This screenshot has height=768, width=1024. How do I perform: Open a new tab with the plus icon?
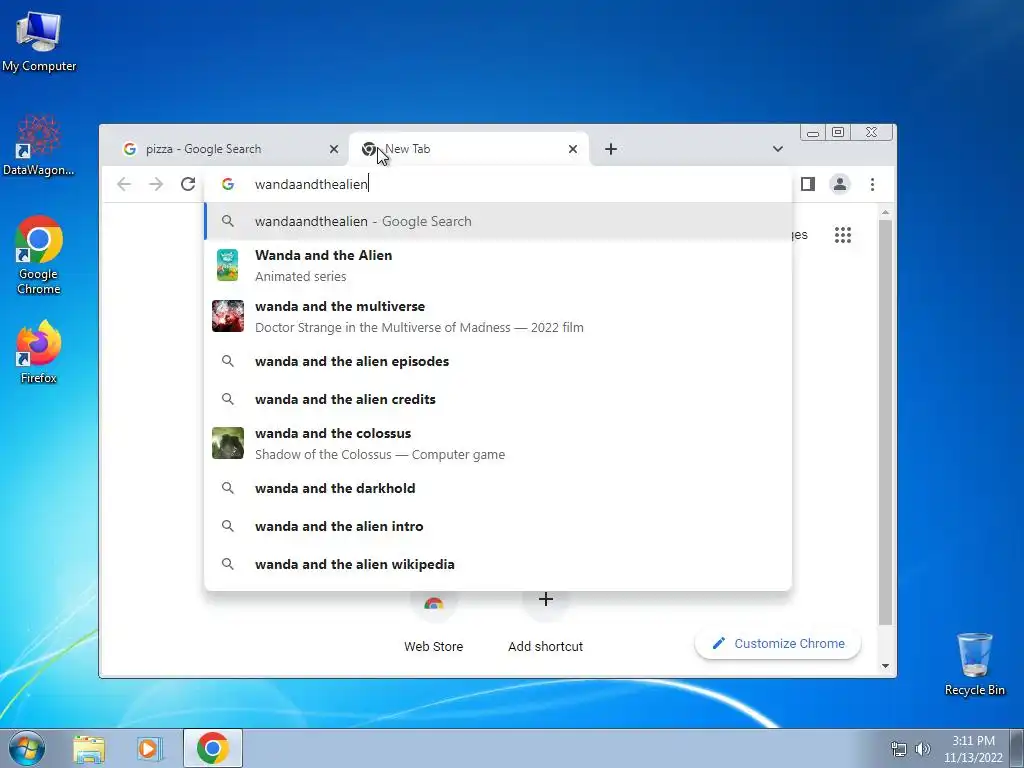tap(611, 149)
